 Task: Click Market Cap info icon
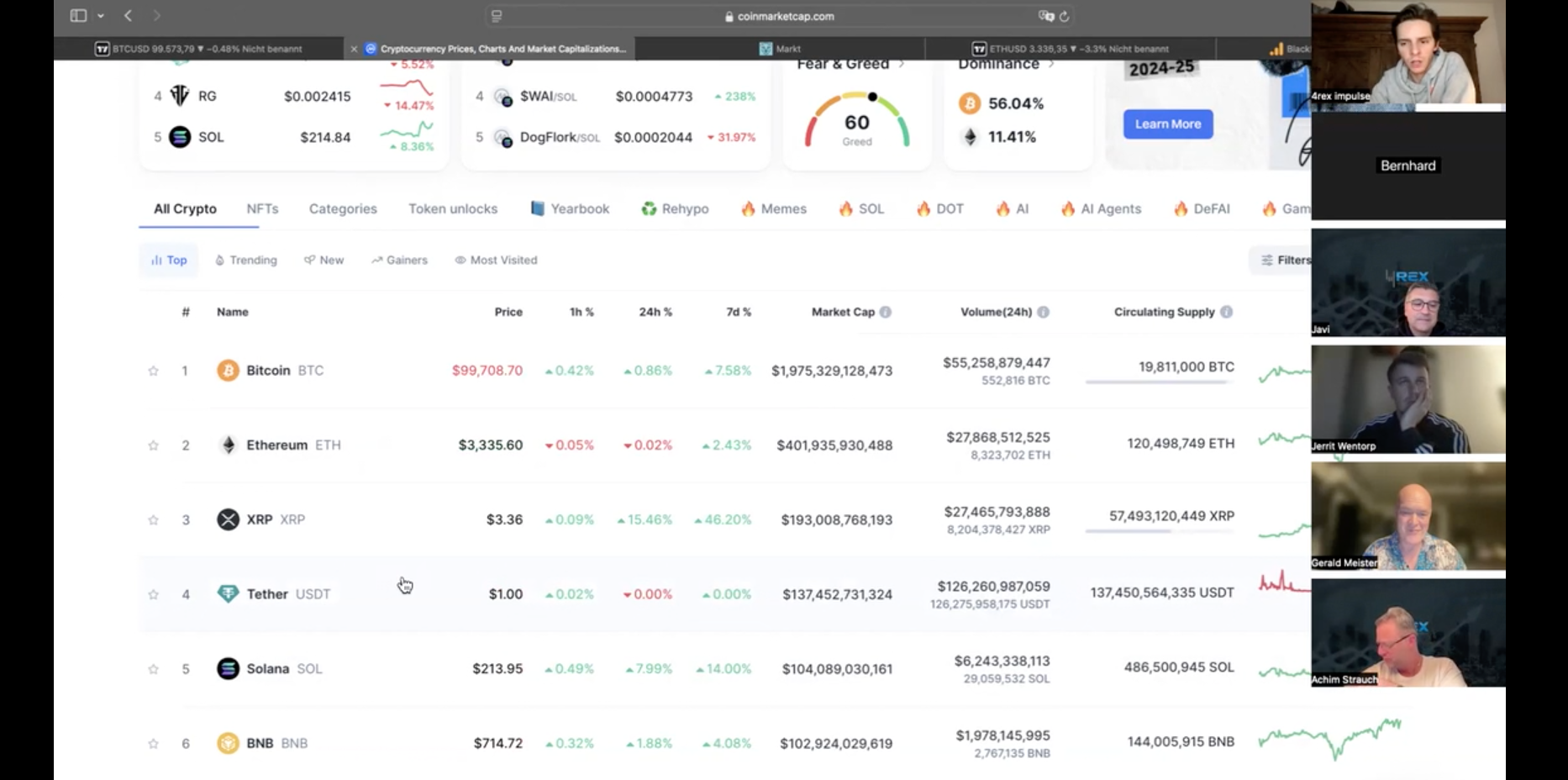886,312
